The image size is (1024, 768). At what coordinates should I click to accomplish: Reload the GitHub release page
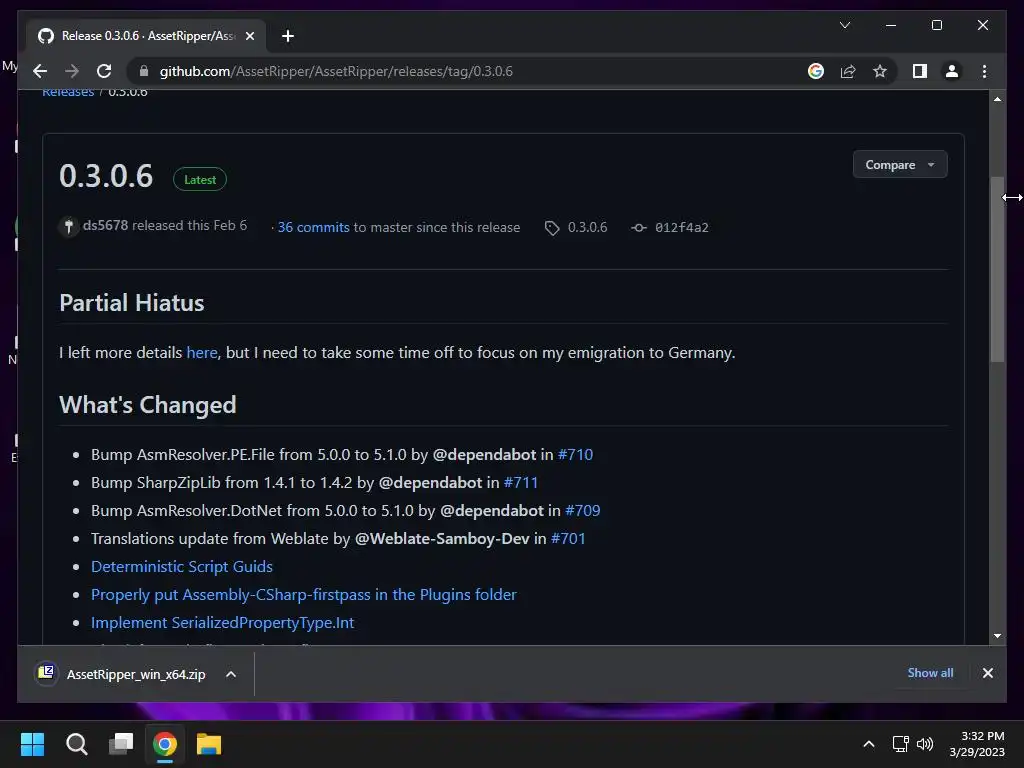tap(104, 71)
